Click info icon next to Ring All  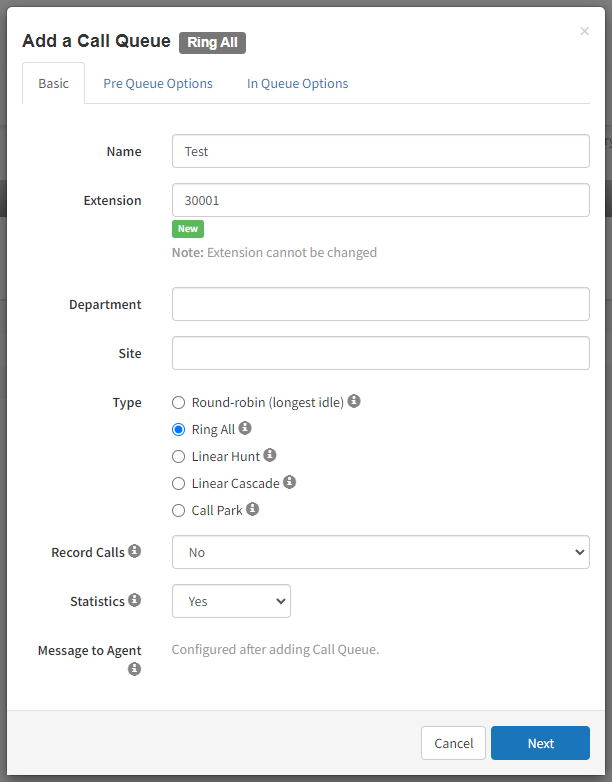click(x=245, y=428)
